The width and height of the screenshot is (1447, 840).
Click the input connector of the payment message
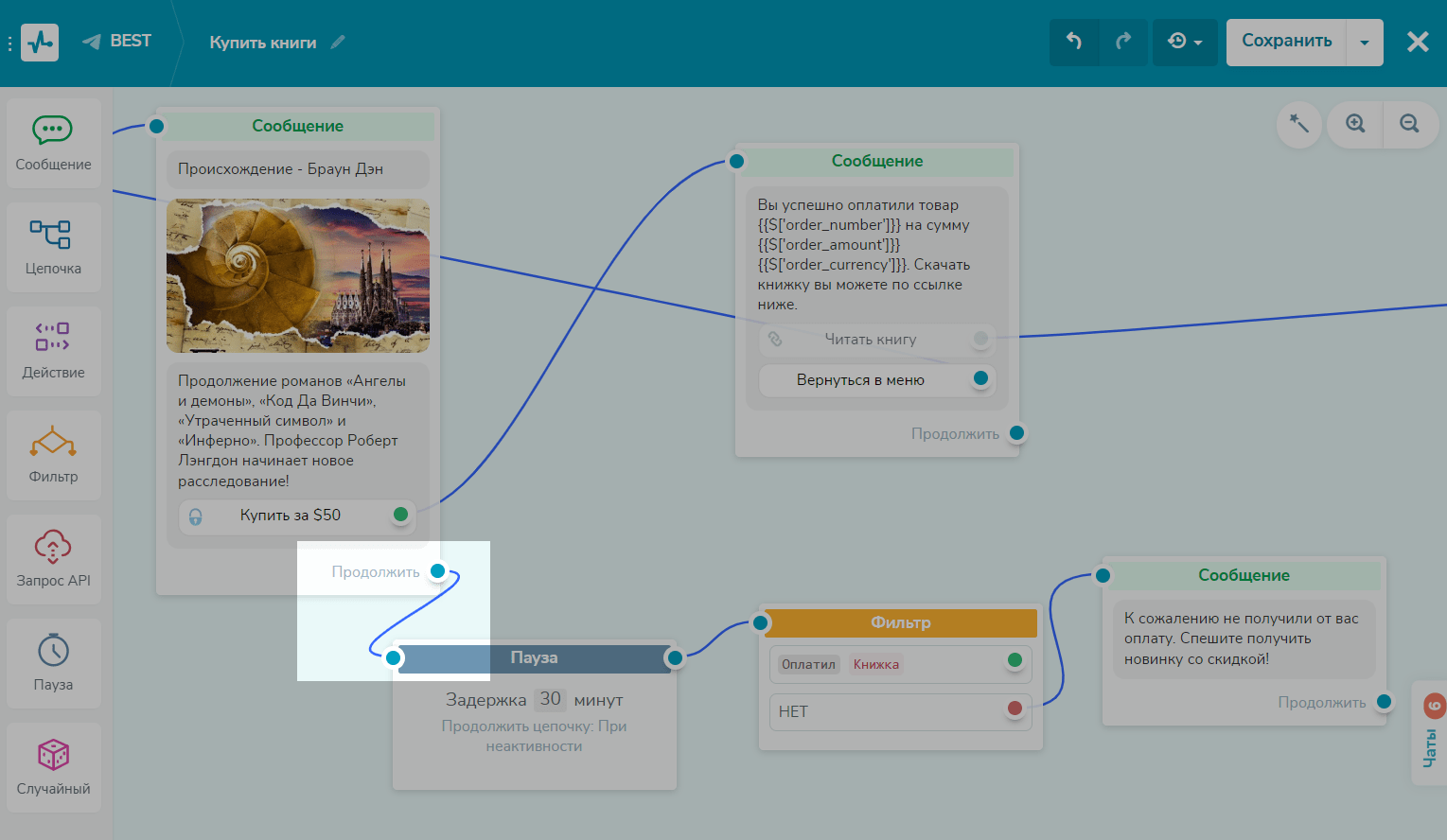(x=736, y=162)
